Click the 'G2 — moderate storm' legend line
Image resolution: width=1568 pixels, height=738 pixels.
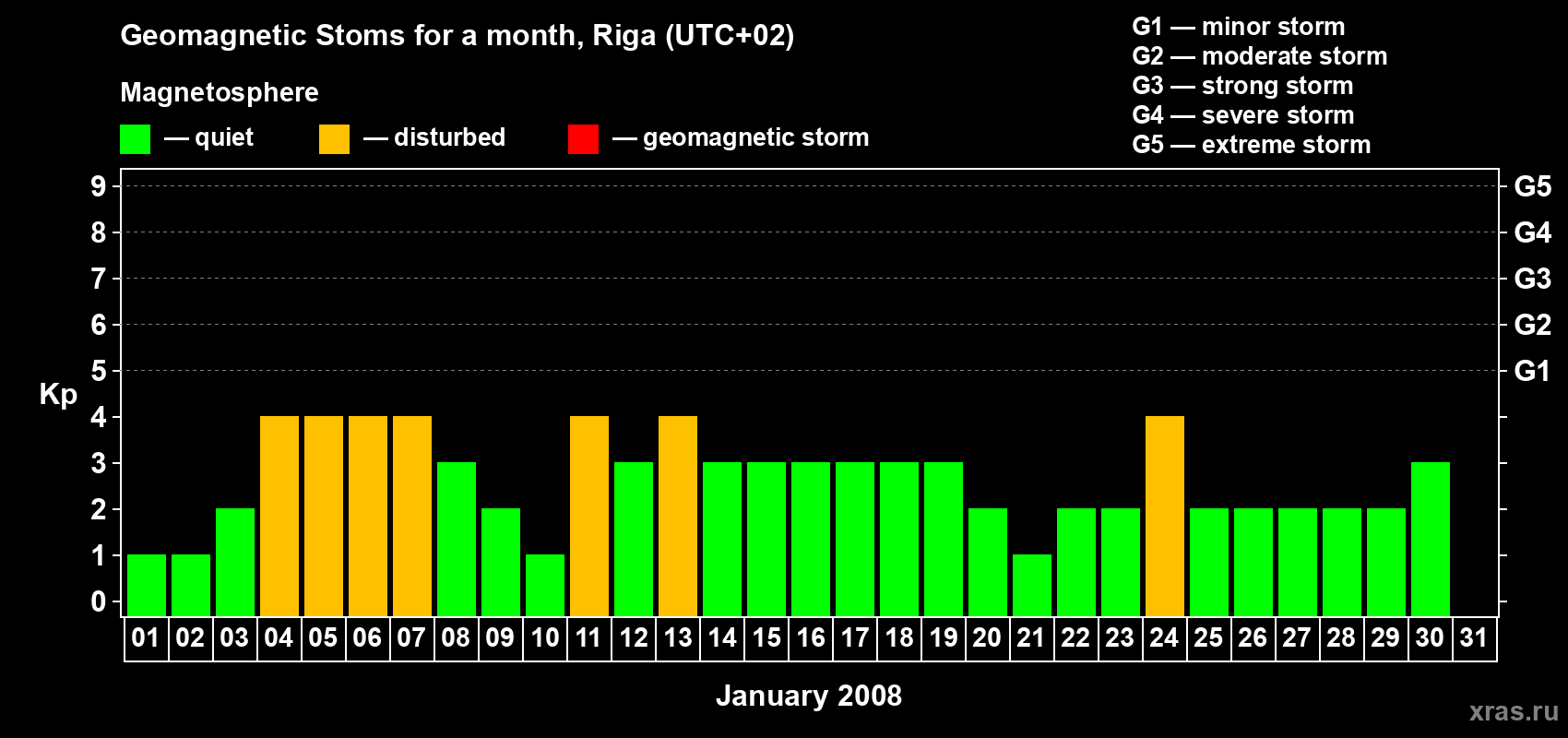pyautogui.click(x=1260, y=56)
